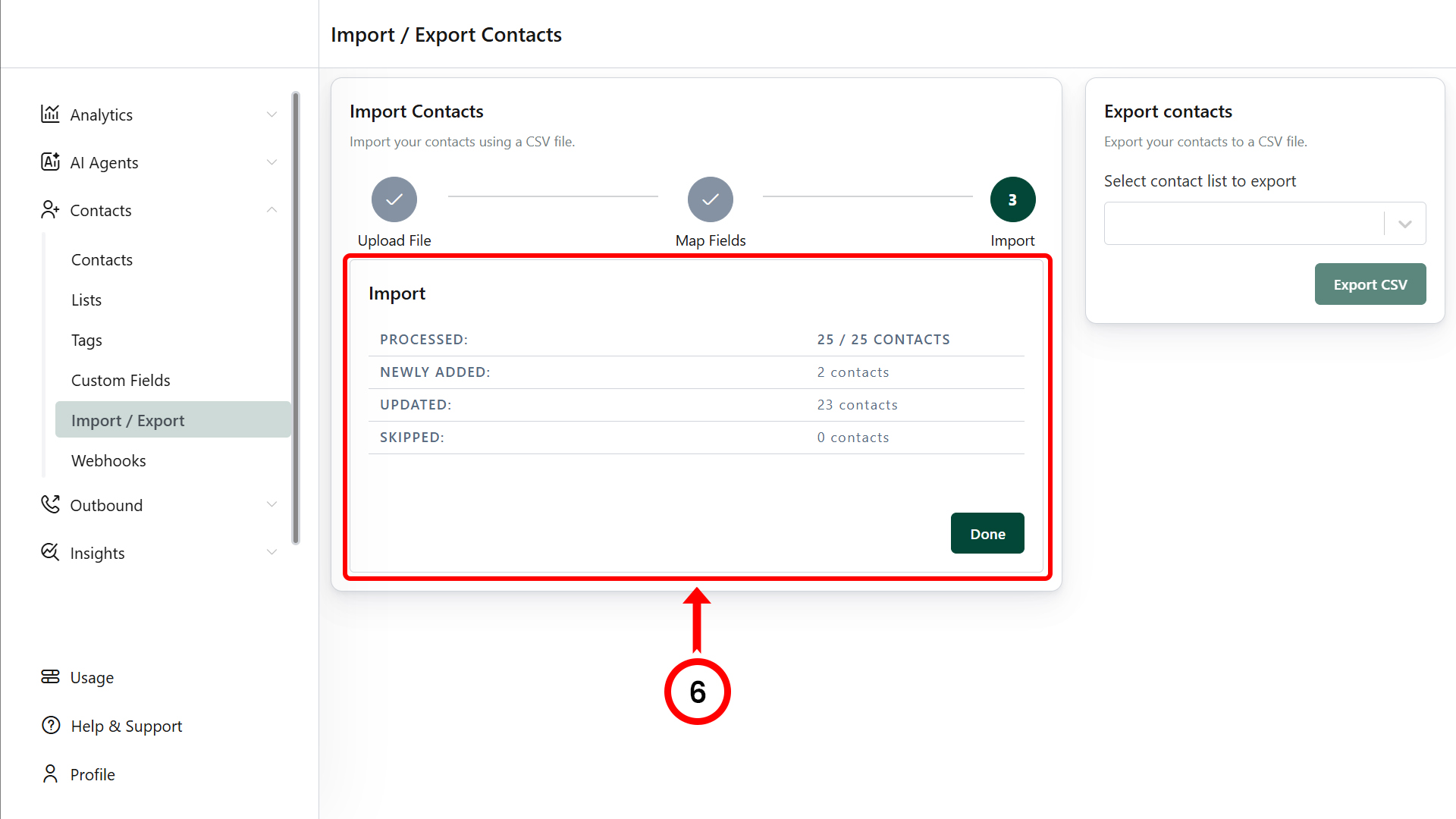This screenshot has width=1456, height=819.
Task: Click the Contacts person-plus icon
Action: click(50, 209)
